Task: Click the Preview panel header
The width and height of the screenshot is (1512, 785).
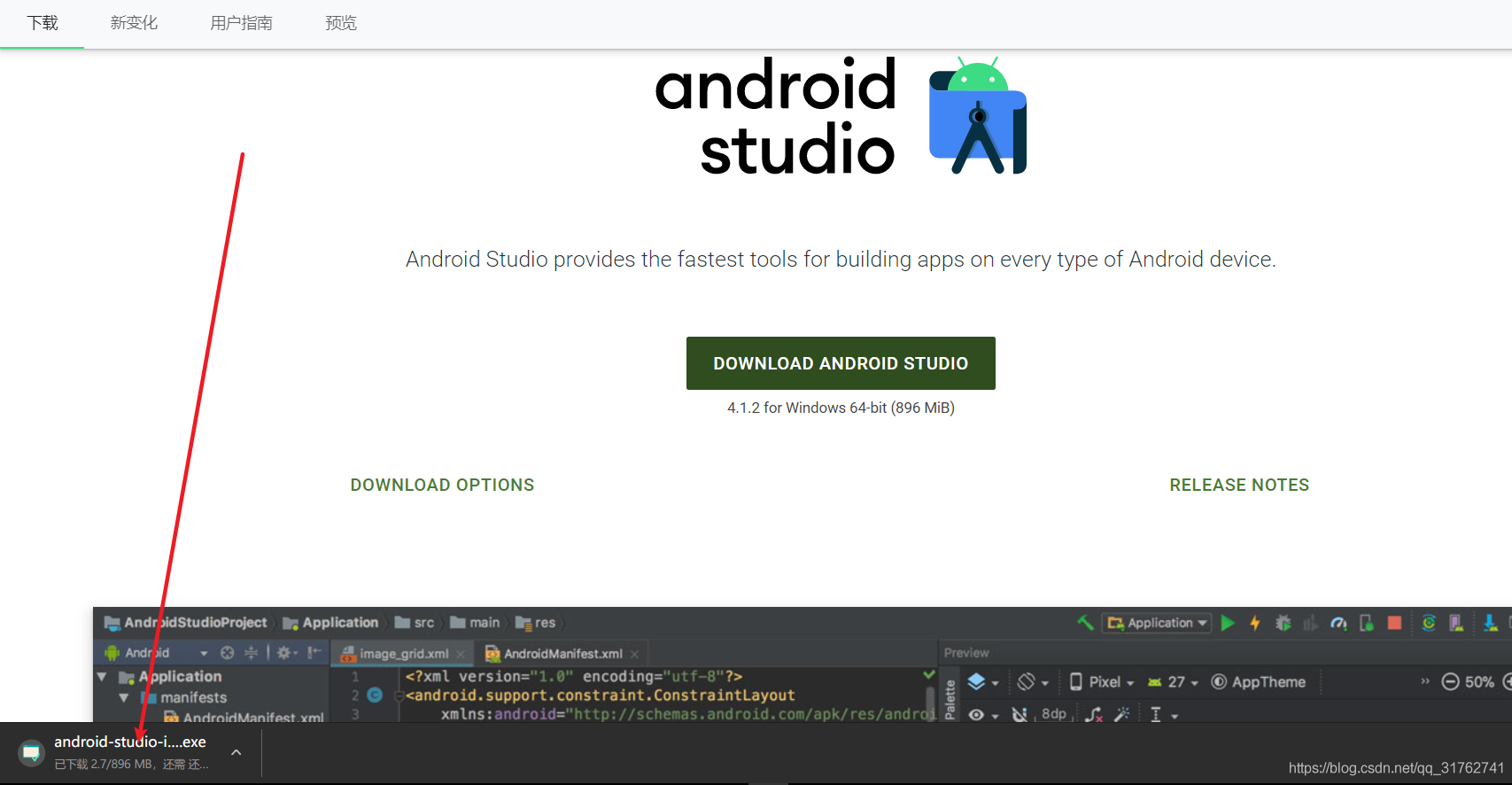Action: [x=966, y=653]
